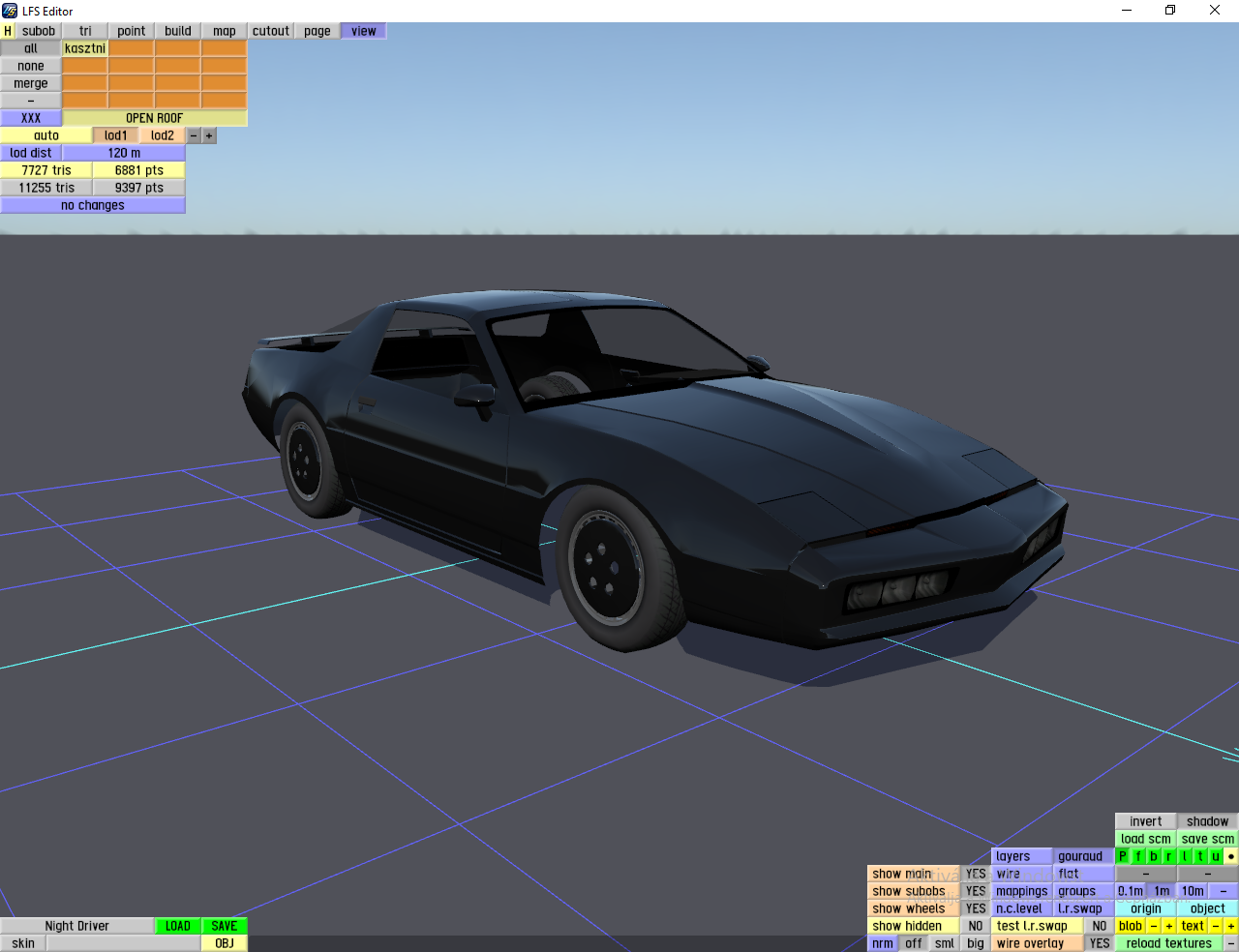
Task: Select wire display mode
Action: pyautogui.click(x=1022, y=874)
